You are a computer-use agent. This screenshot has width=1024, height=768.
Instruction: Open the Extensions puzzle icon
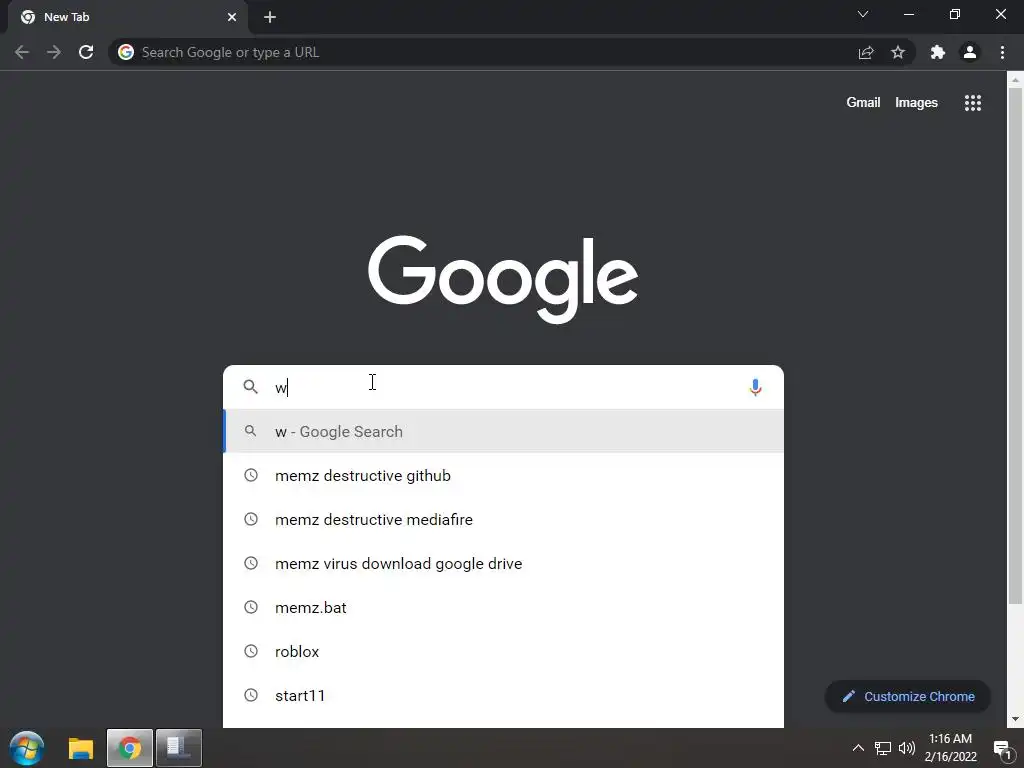(x=938, y=52)
